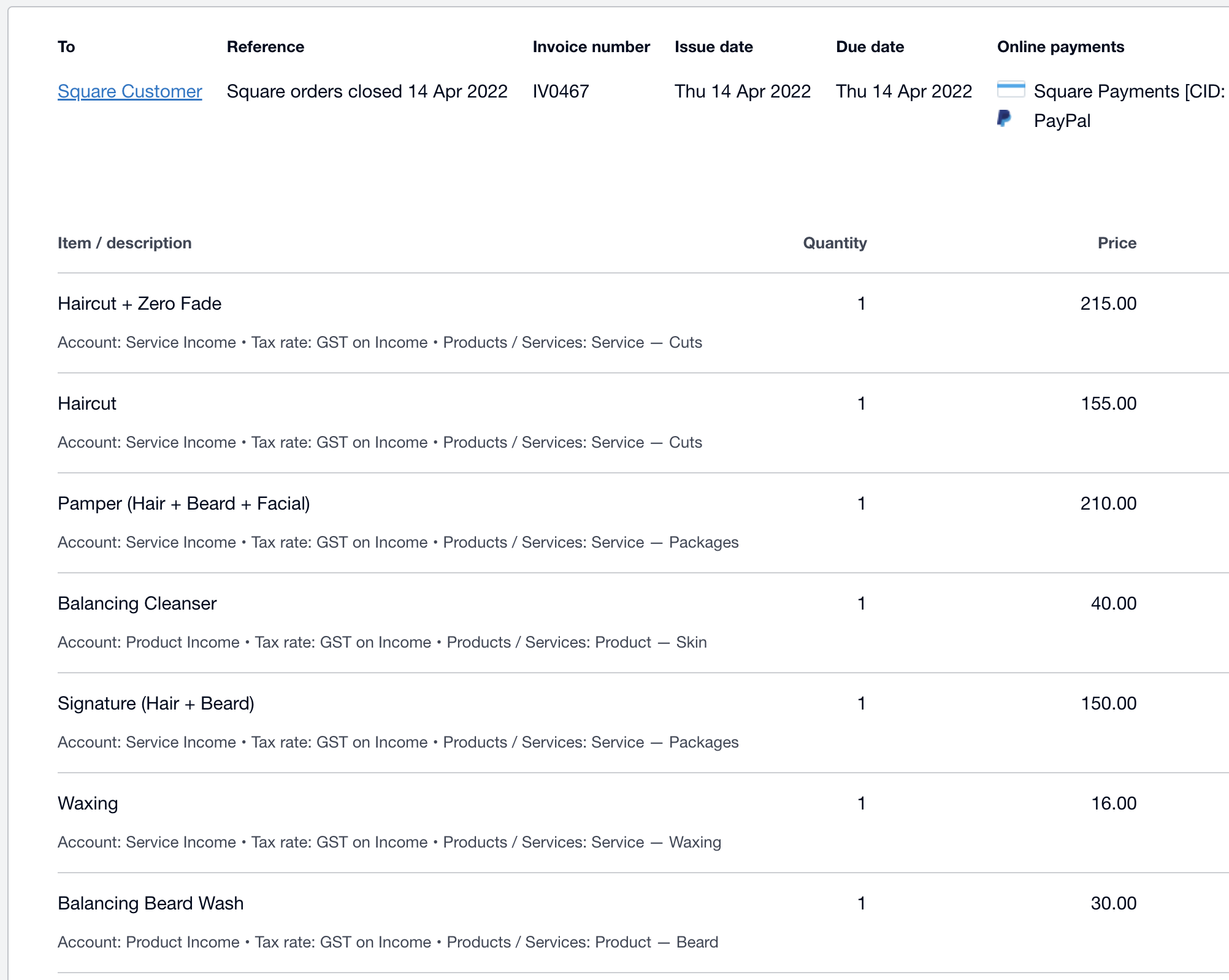Image resolution: width=1229 pixels, height=980 pixels.
Task: Select the PayPal online payment option
Action: coord(1062,121)
